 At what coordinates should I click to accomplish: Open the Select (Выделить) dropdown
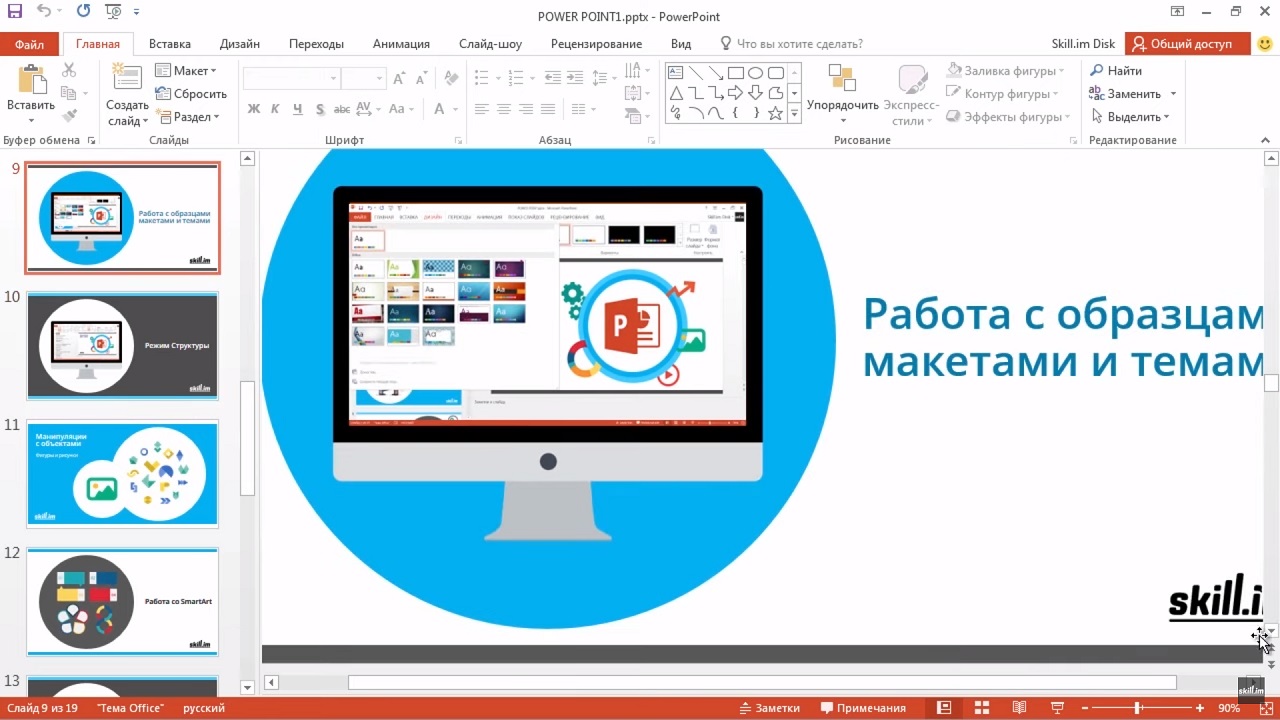pos(1132,117)
